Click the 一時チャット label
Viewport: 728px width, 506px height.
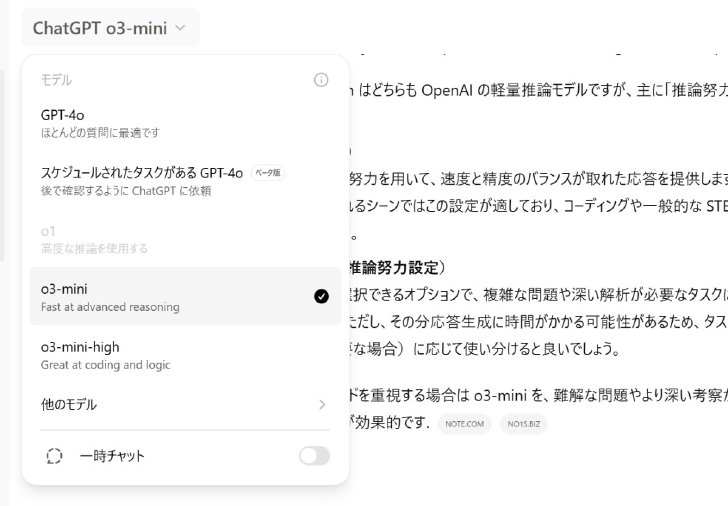pyautogui.click(x=112, y=456)
